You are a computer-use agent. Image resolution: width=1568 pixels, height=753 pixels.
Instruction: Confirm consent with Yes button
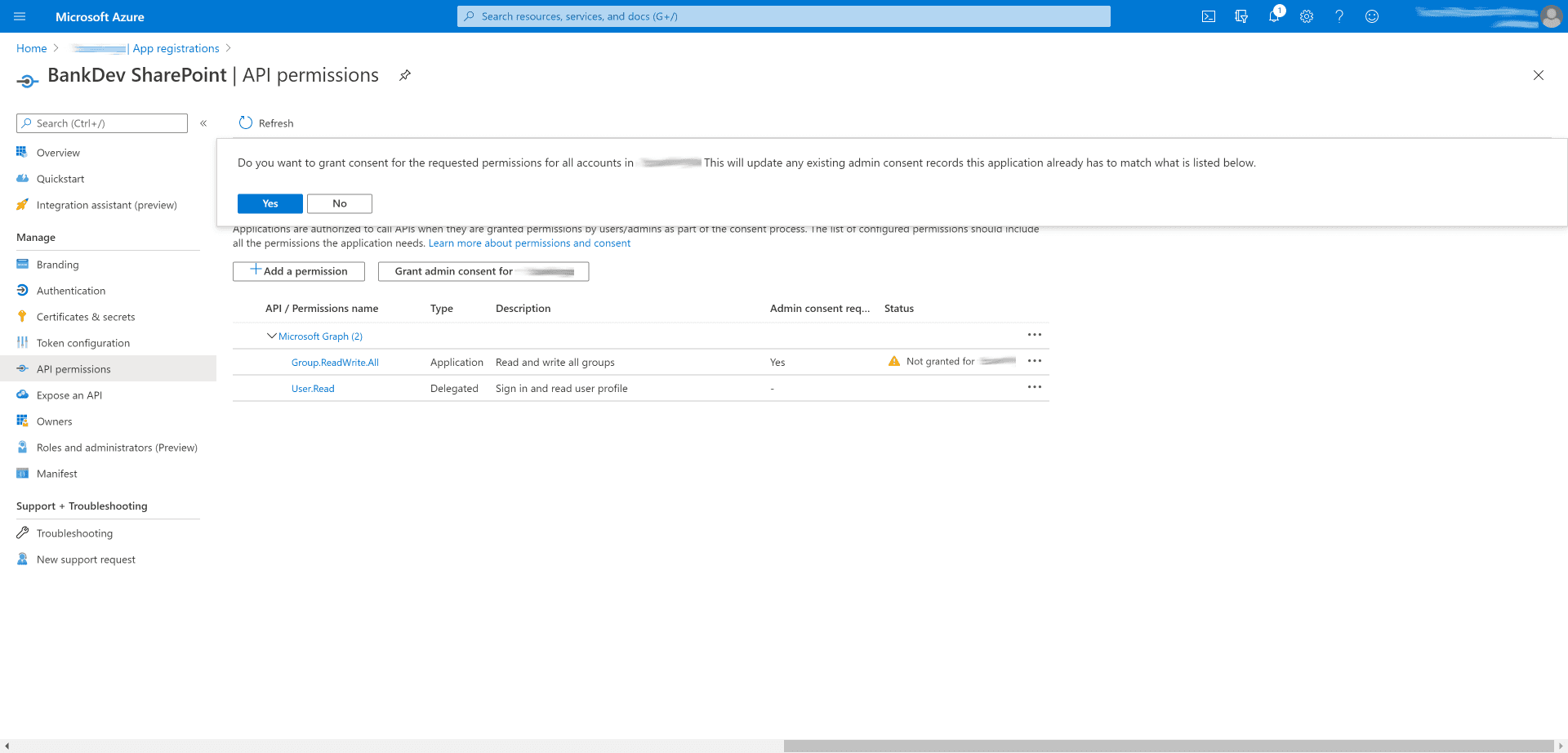(x=270, y=203)
